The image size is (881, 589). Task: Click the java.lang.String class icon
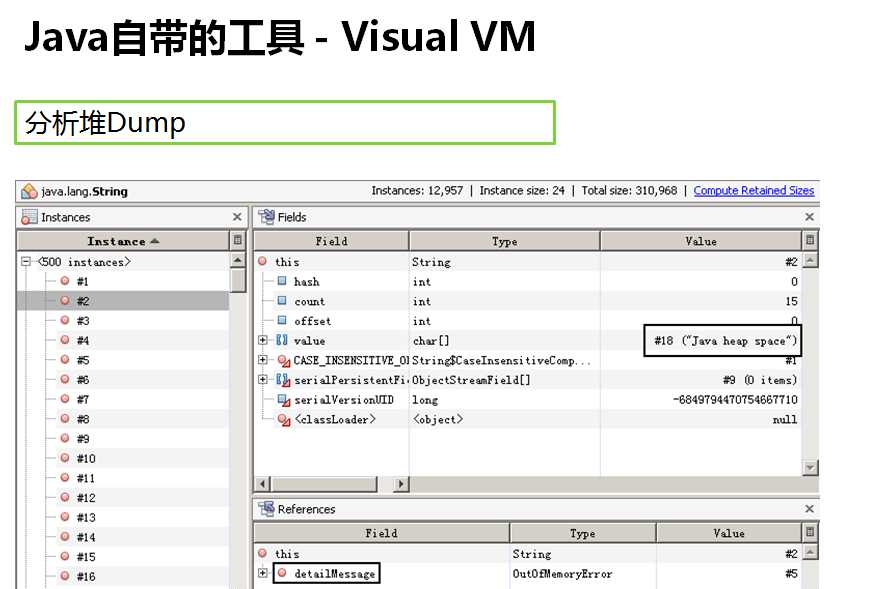click(x=29, y=192)
